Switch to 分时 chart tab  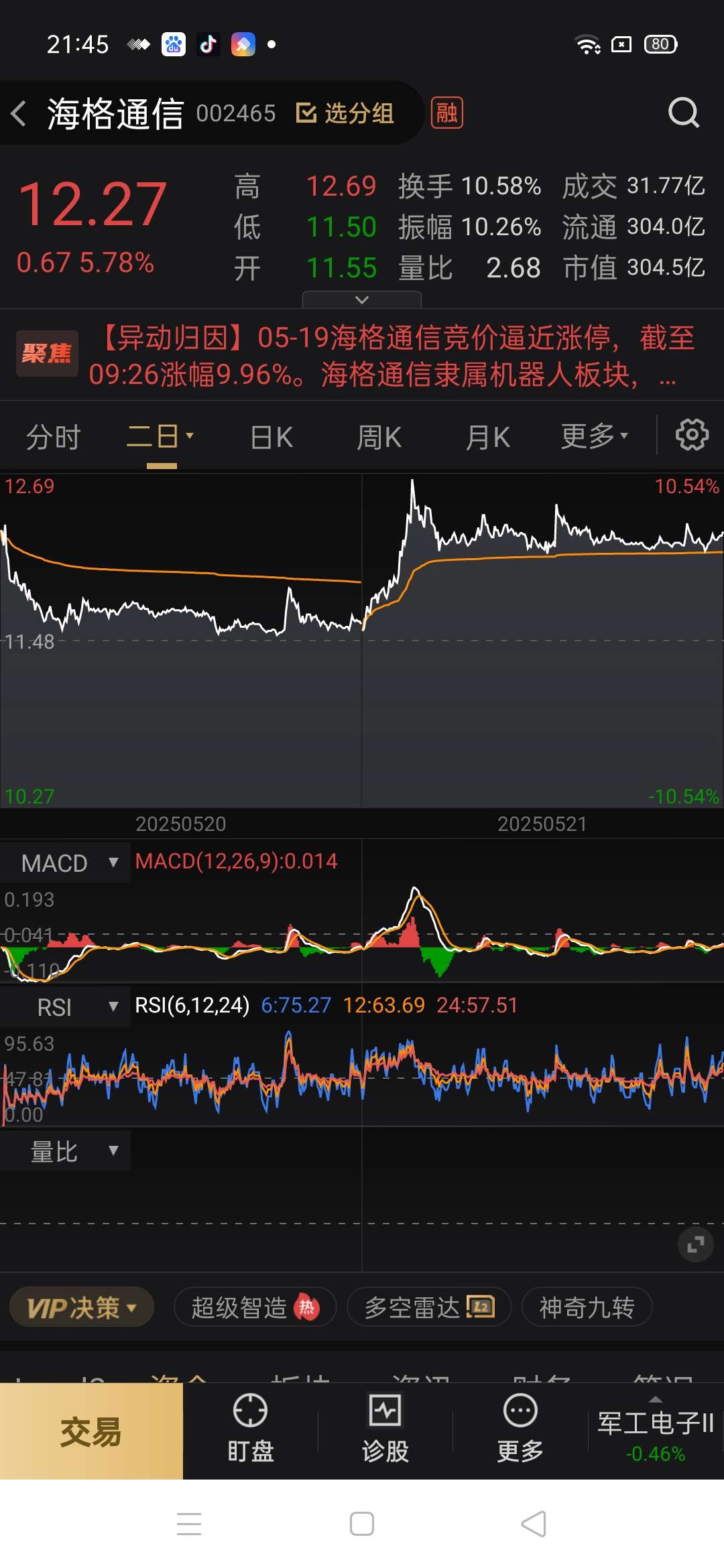54,438
